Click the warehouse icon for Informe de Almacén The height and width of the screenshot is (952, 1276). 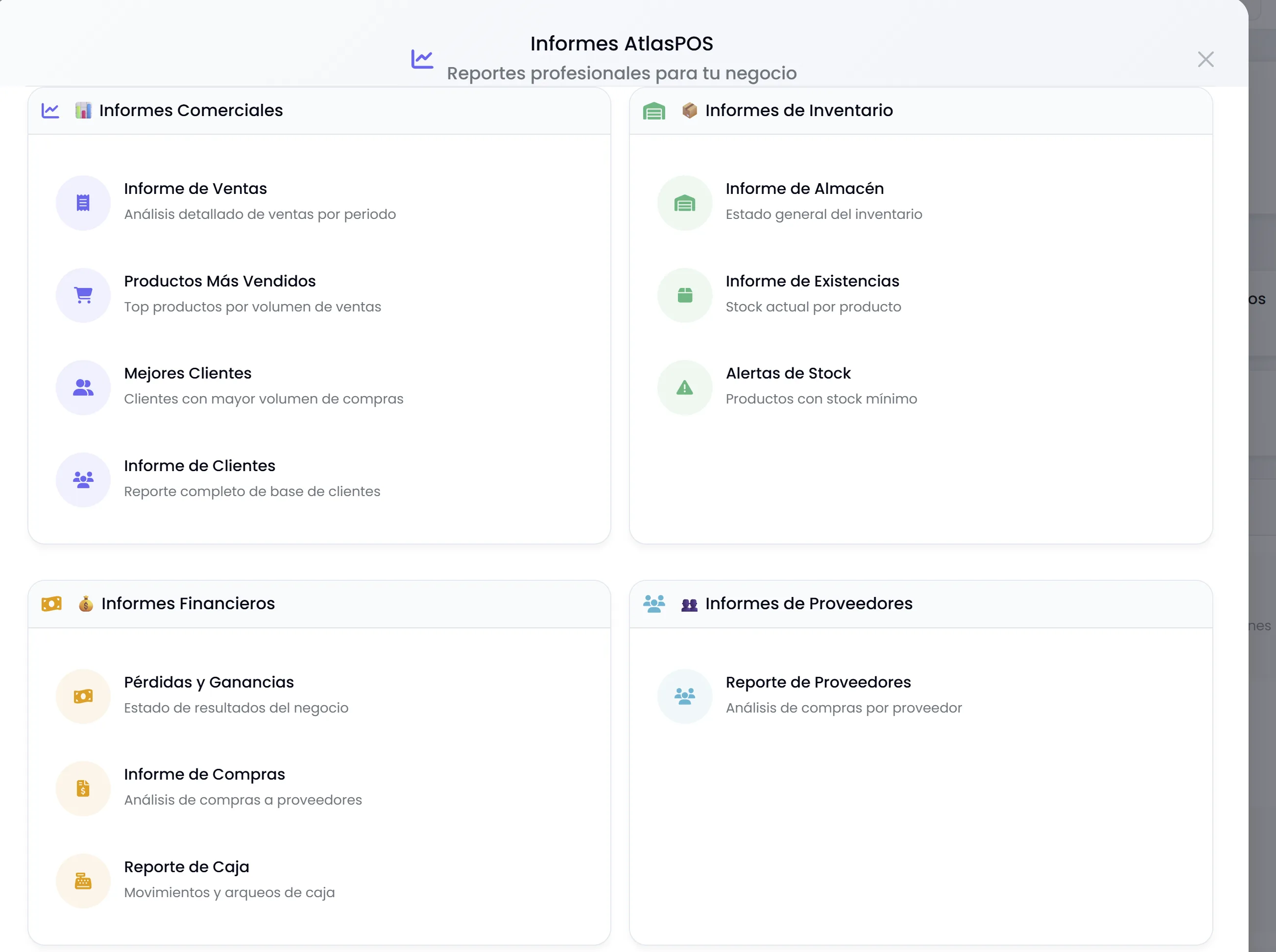point(685,203)
